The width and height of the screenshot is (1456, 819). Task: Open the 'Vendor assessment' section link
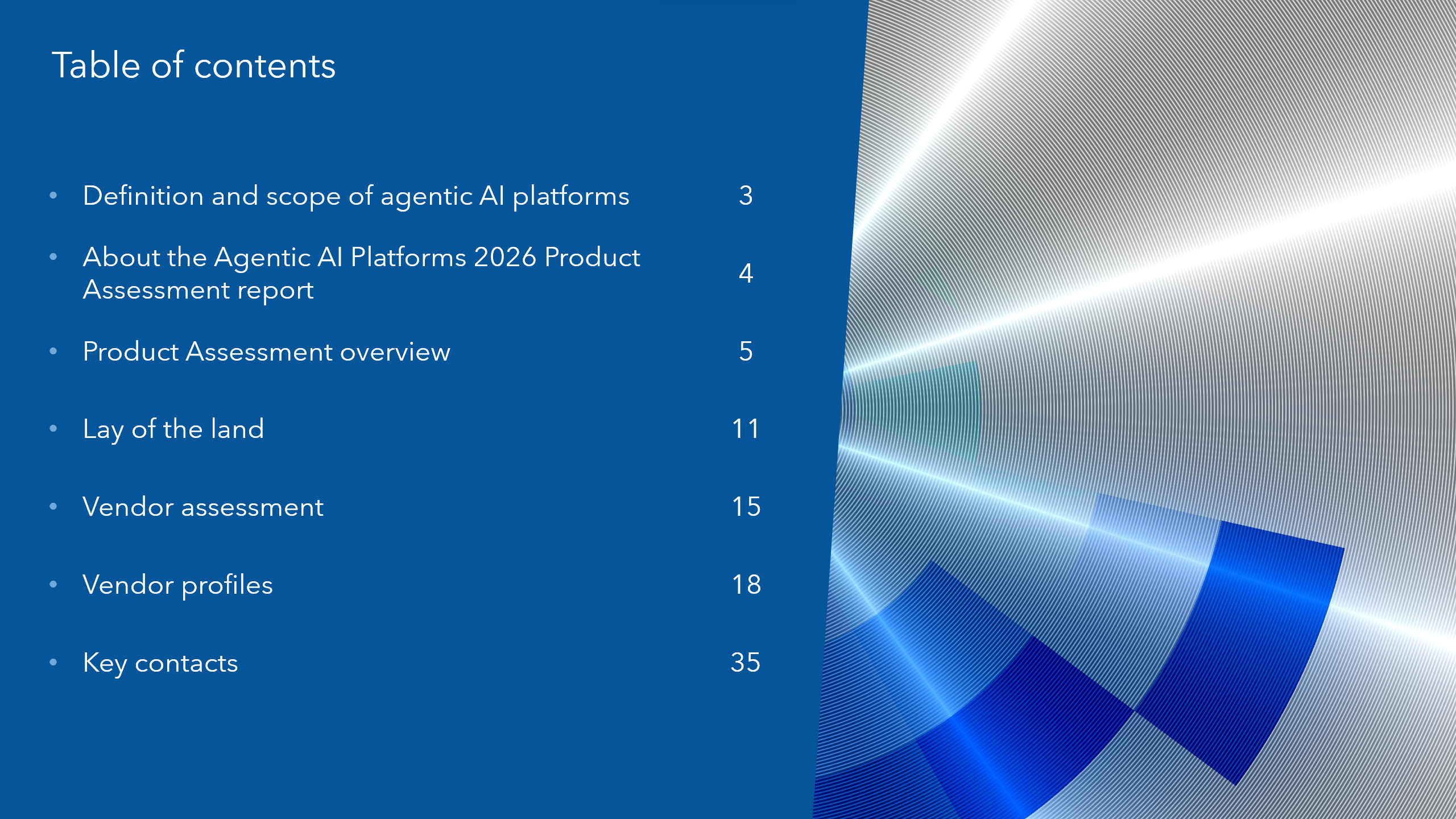coord(203,507)
